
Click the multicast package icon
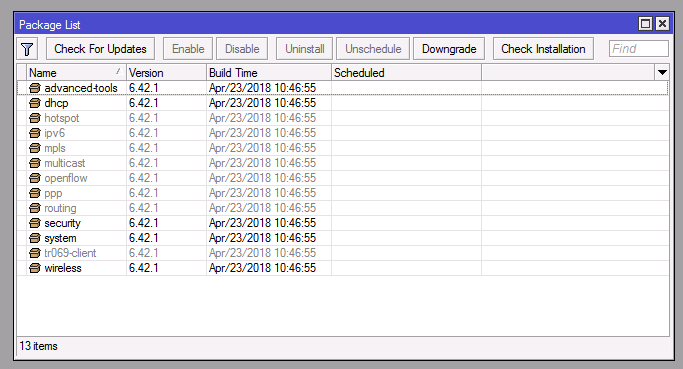(35, 163)
